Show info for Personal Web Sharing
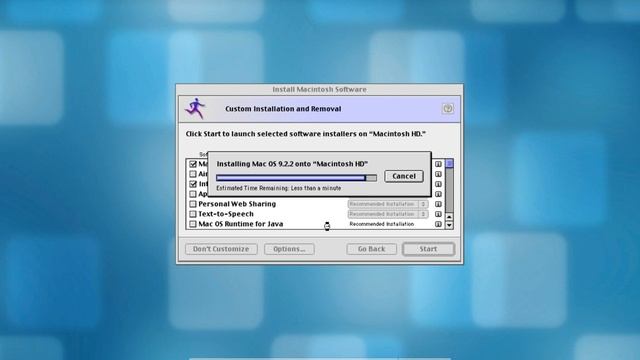Image resolution: width=640 pixels, height=360 pixels. (x=438, y=204)
